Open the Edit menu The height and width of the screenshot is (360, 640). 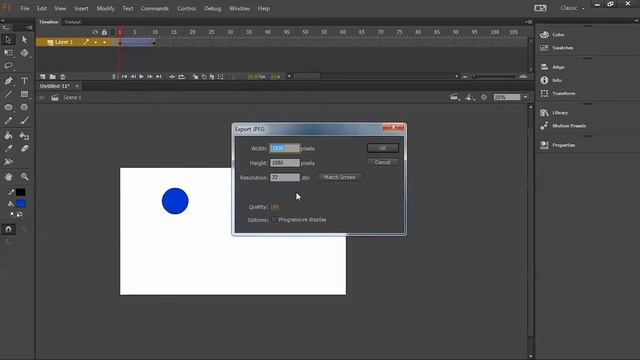coord(42,8)
